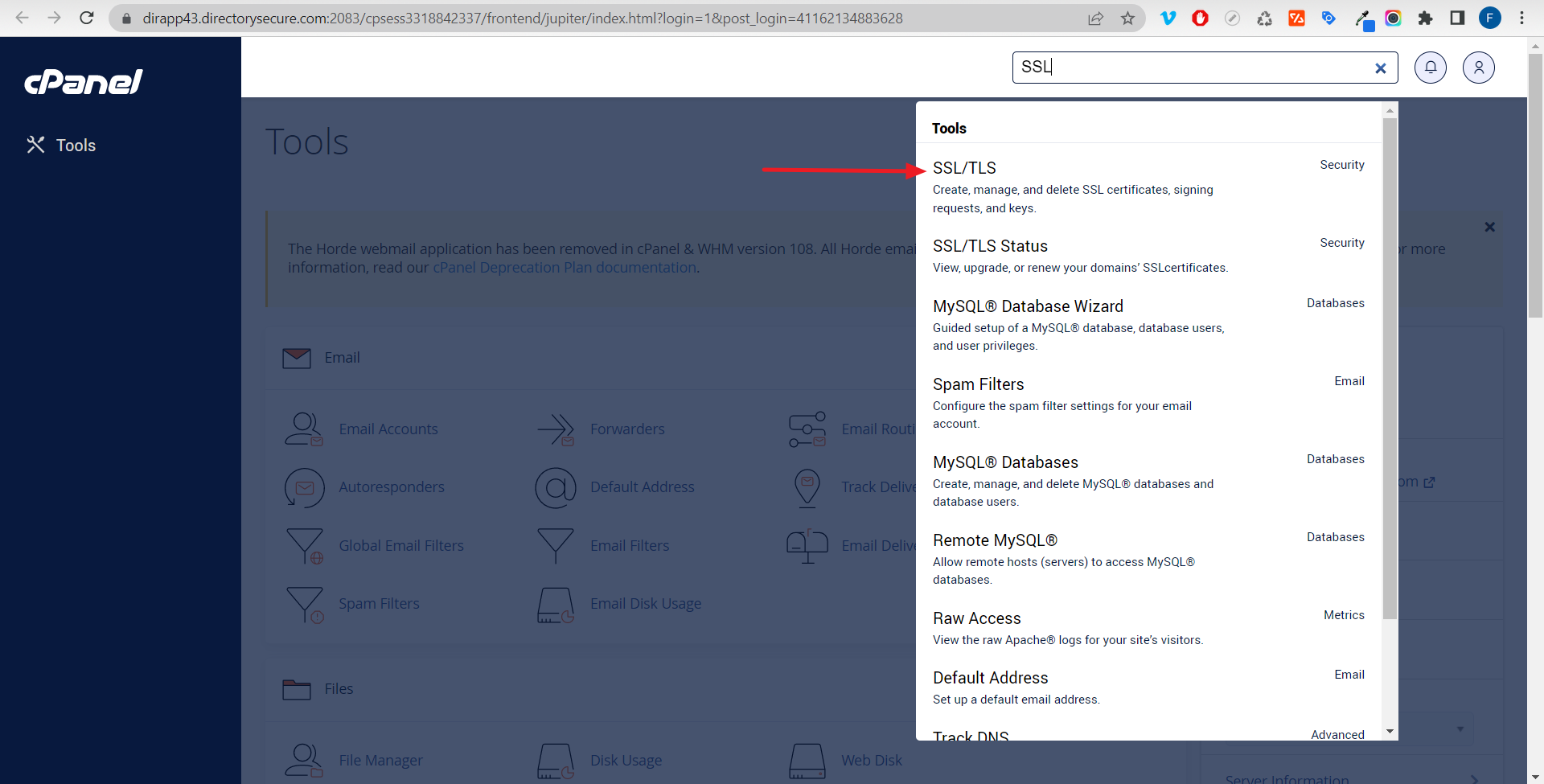Open Email Disk Usage link

(646, 604)
